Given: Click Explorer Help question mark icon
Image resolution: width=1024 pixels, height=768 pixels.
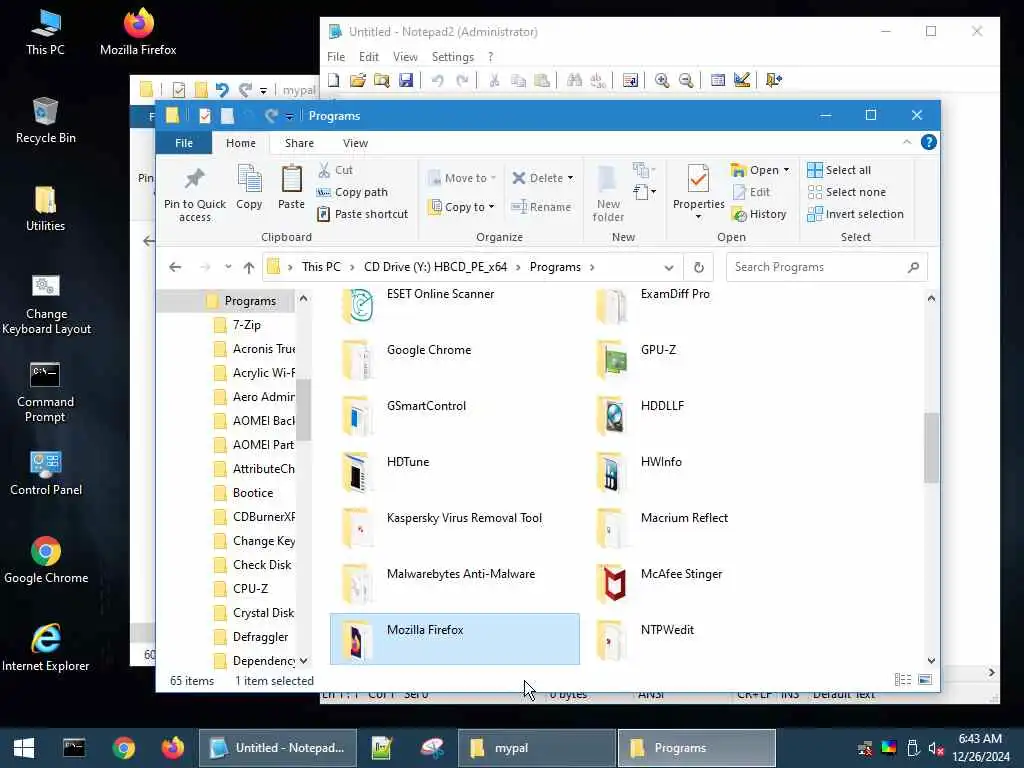Looking at the screenshot, I should click(929, 142).
